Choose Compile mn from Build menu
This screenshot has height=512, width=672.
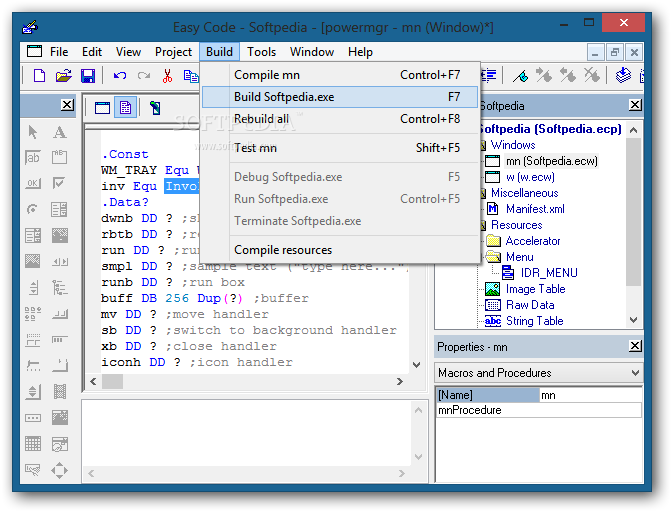(339, 75)
